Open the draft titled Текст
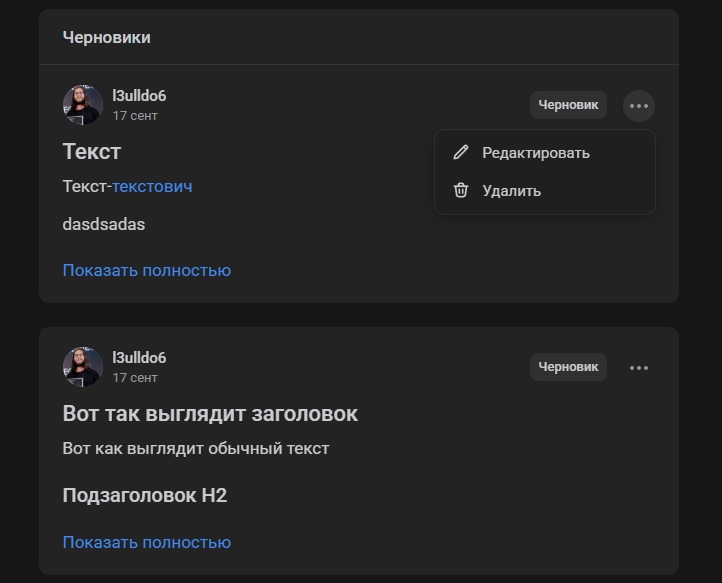The width and height of the screenshot is (722, 583). 92,152
